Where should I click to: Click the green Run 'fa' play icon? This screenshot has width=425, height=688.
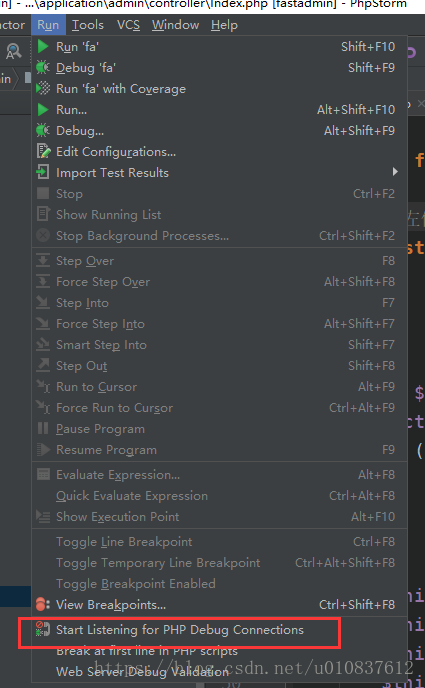(x=43, y=47)
